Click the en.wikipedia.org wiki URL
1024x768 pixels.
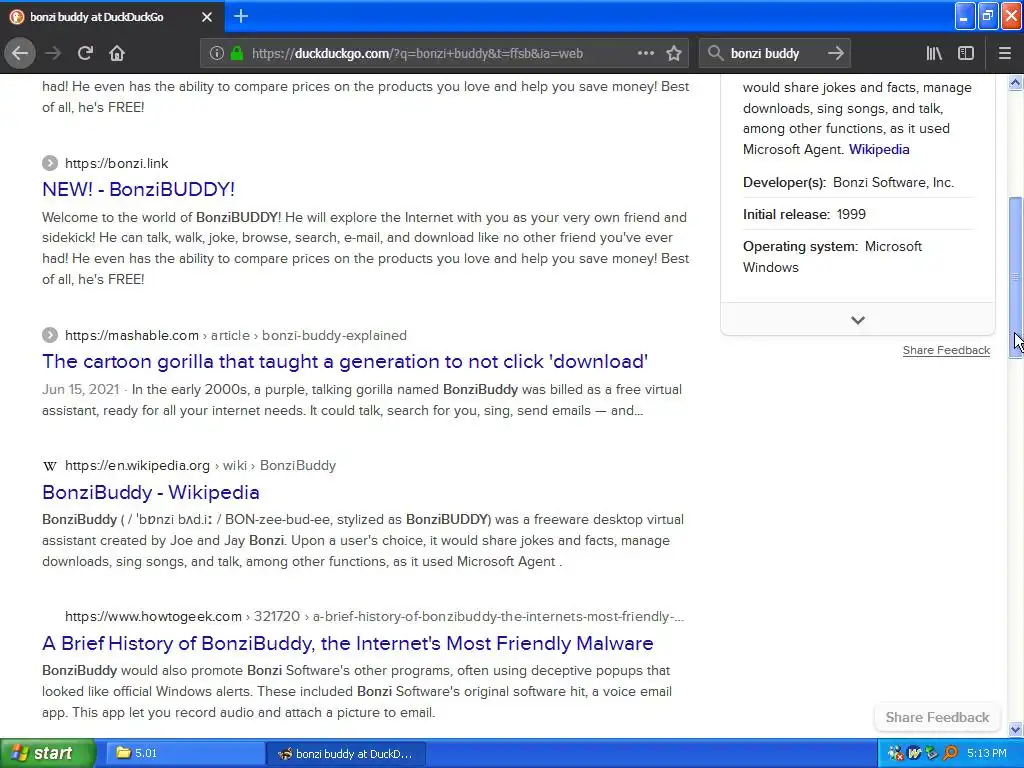[200, 466]
